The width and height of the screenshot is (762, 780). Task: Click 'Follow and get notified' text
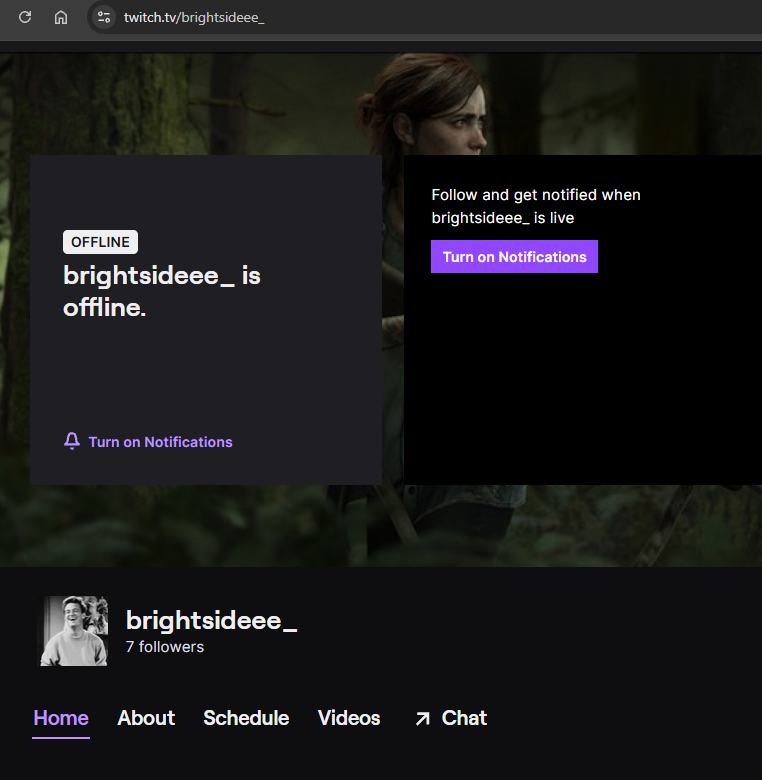pyautogui.click(x=536, y=206)
